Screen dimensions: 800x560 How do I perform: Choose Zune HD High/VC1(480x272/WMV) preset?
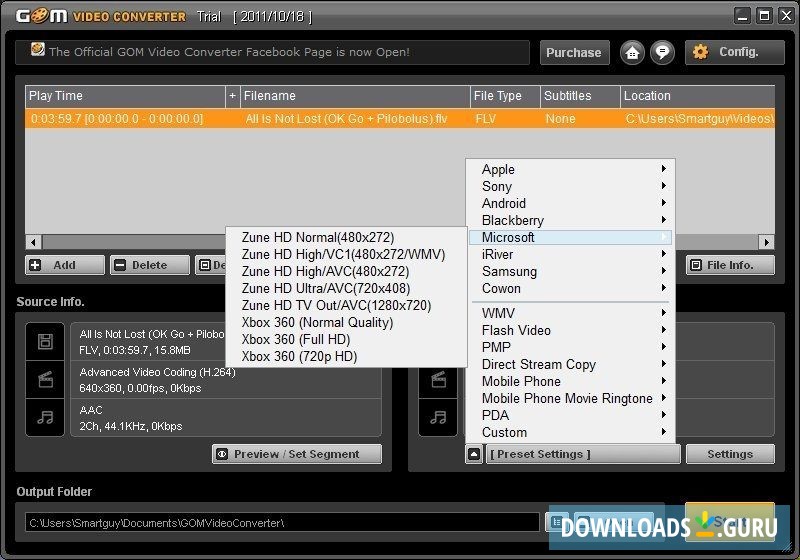pos(346,254)
